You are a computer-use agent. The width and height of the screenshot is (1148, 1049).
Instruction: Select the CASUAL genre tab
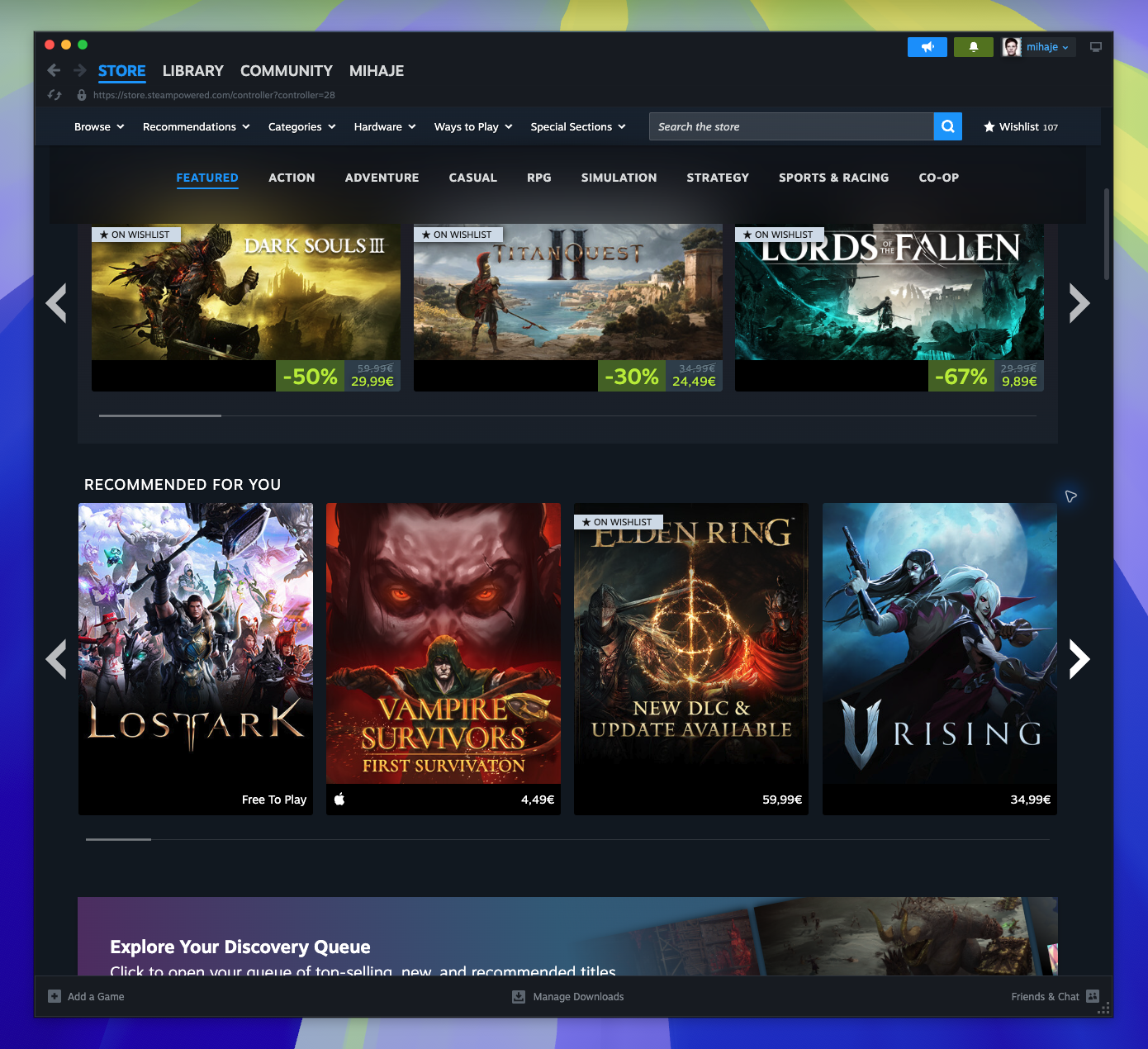pyautogui.click(x=473, y=178)
